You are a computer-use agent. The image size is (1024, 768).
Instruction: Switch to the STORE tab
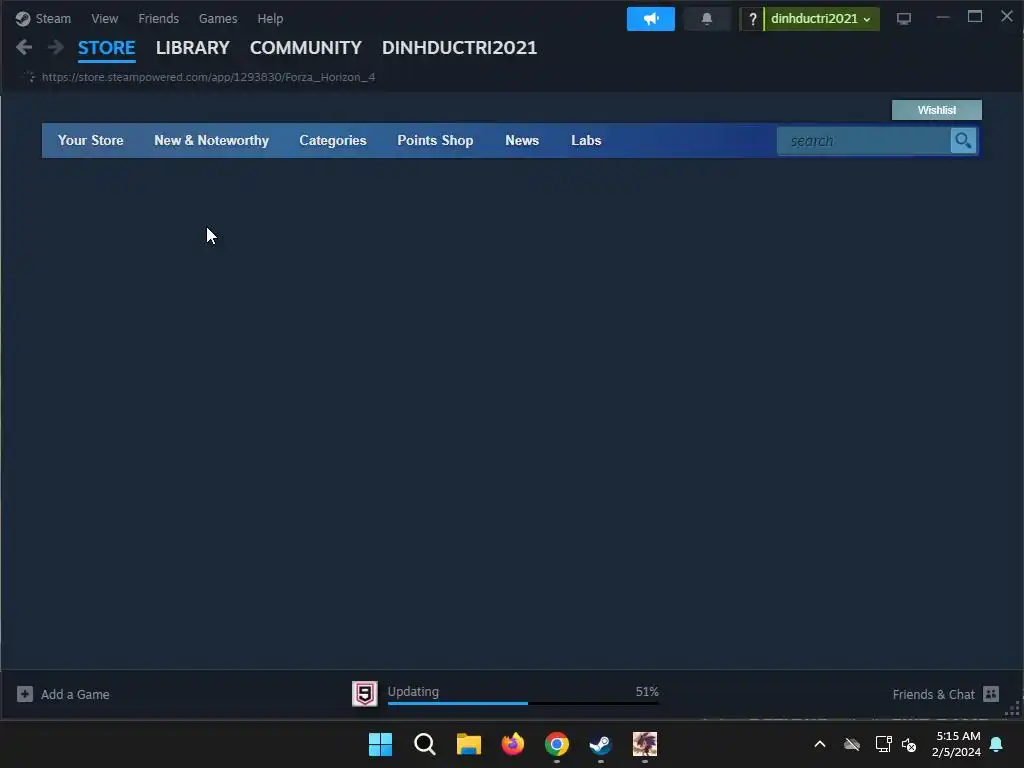pos(106,48)
